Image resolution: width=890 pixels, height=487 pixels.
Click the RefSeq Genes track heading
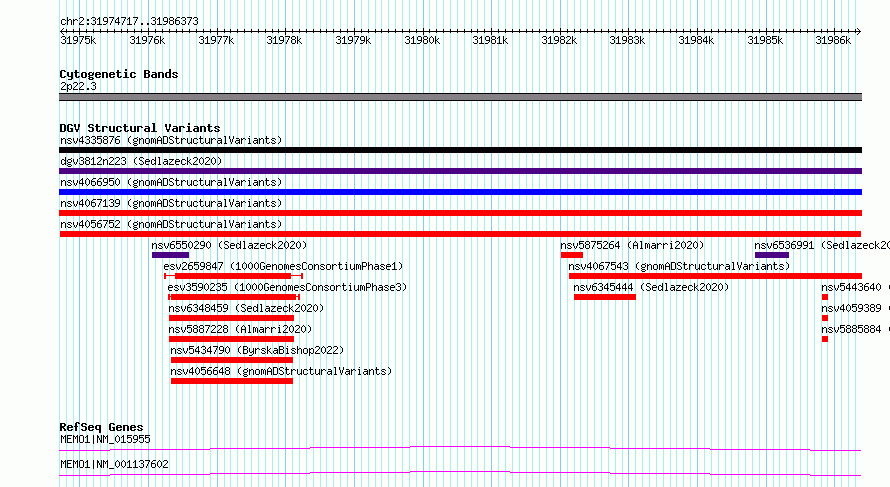pos(101,427)
